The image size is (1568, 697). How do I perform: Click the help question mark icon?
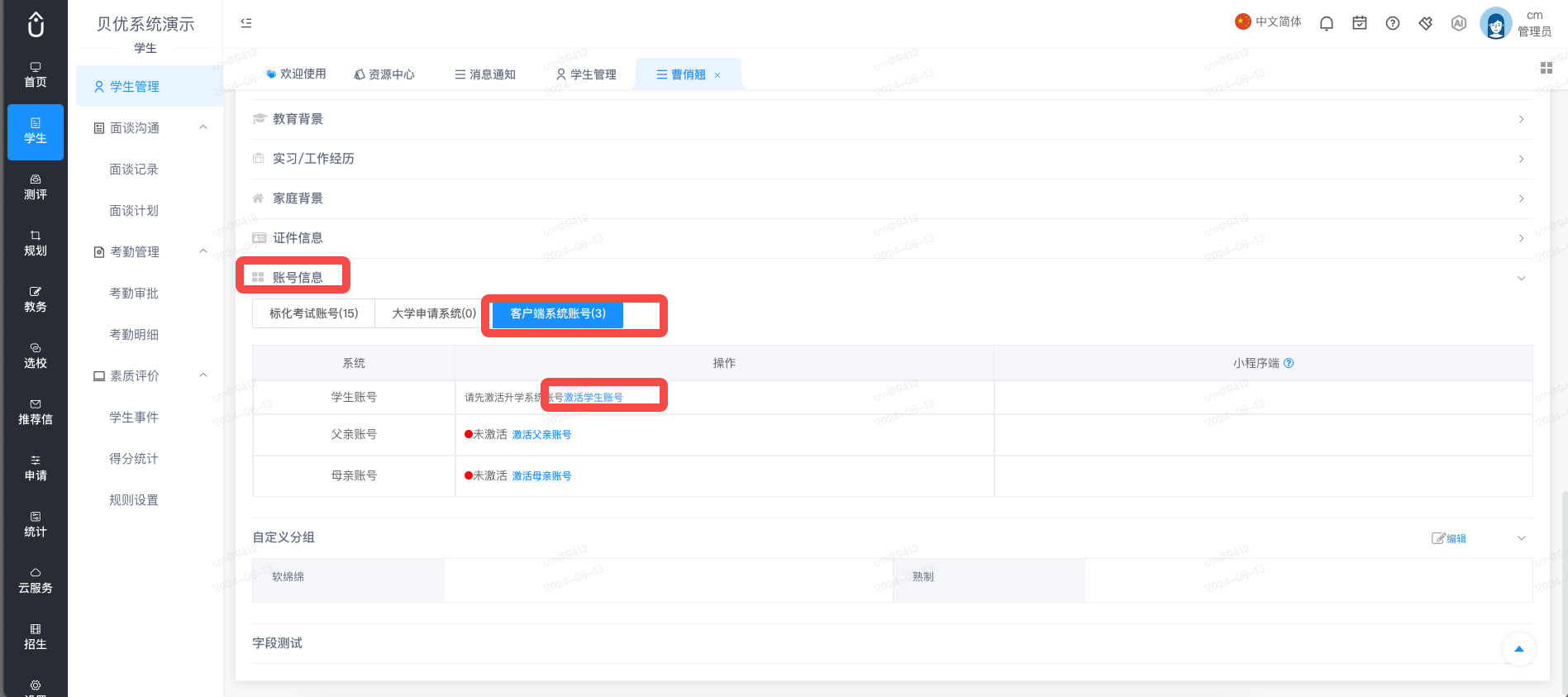1393,23
